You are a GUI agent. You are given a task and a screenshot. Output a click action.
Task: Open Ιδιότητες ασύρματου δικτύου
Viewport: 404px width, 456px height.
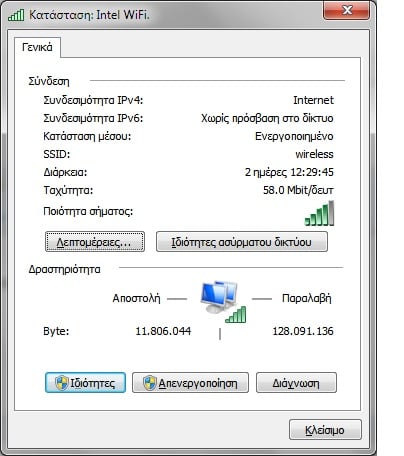(x=242, y=242)
